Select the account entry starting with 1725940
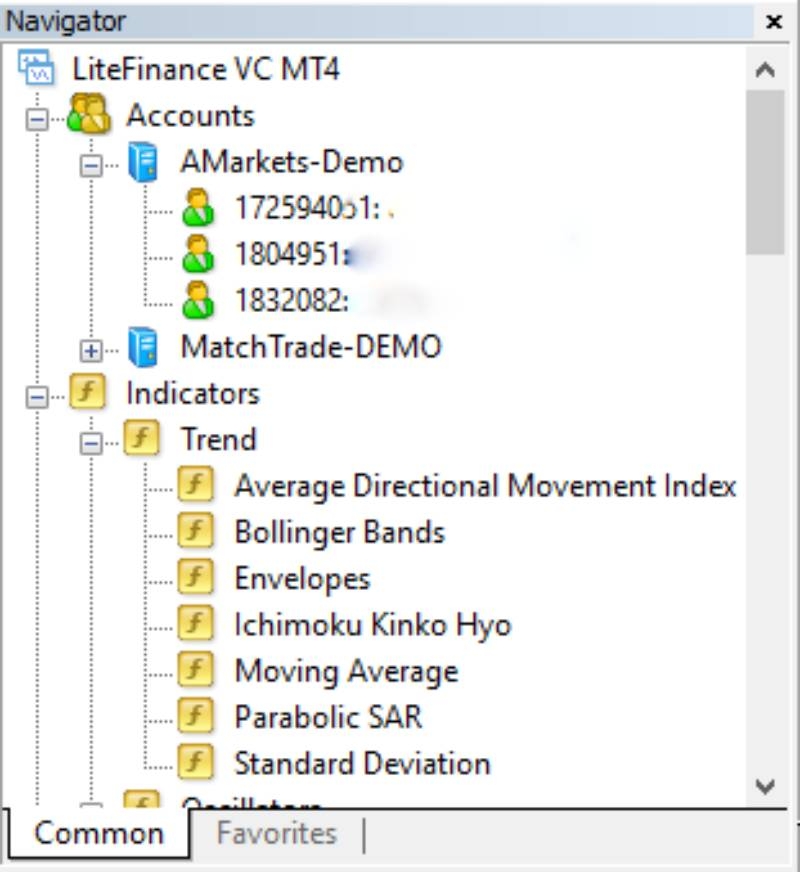Screen dimensions: 800x872 coord(307,208)
